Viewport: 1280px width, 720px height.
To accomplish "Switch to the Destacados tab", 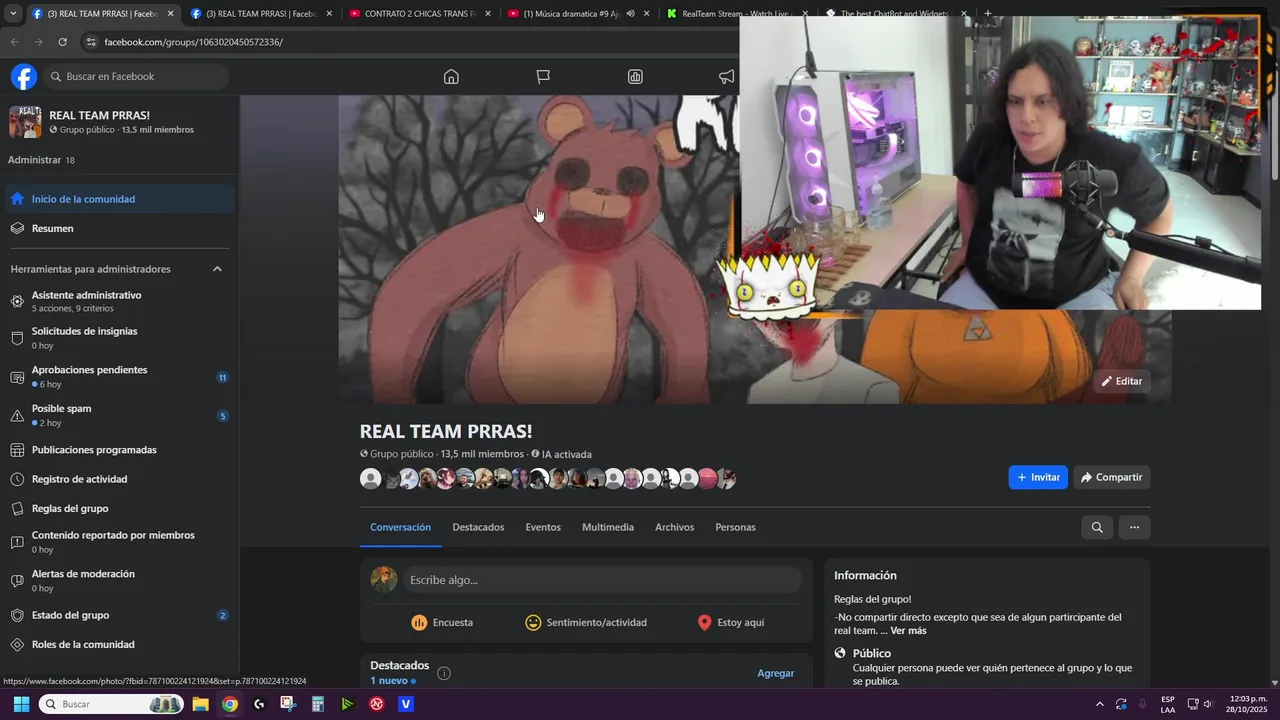I will coord(478,527).
